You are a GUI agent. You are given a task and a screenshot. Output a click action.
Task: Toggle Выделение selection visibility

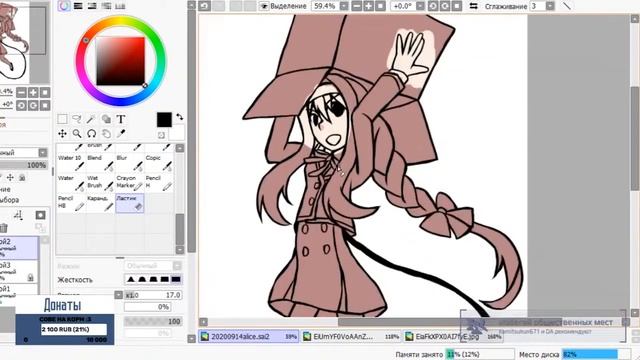click(264, 6)
